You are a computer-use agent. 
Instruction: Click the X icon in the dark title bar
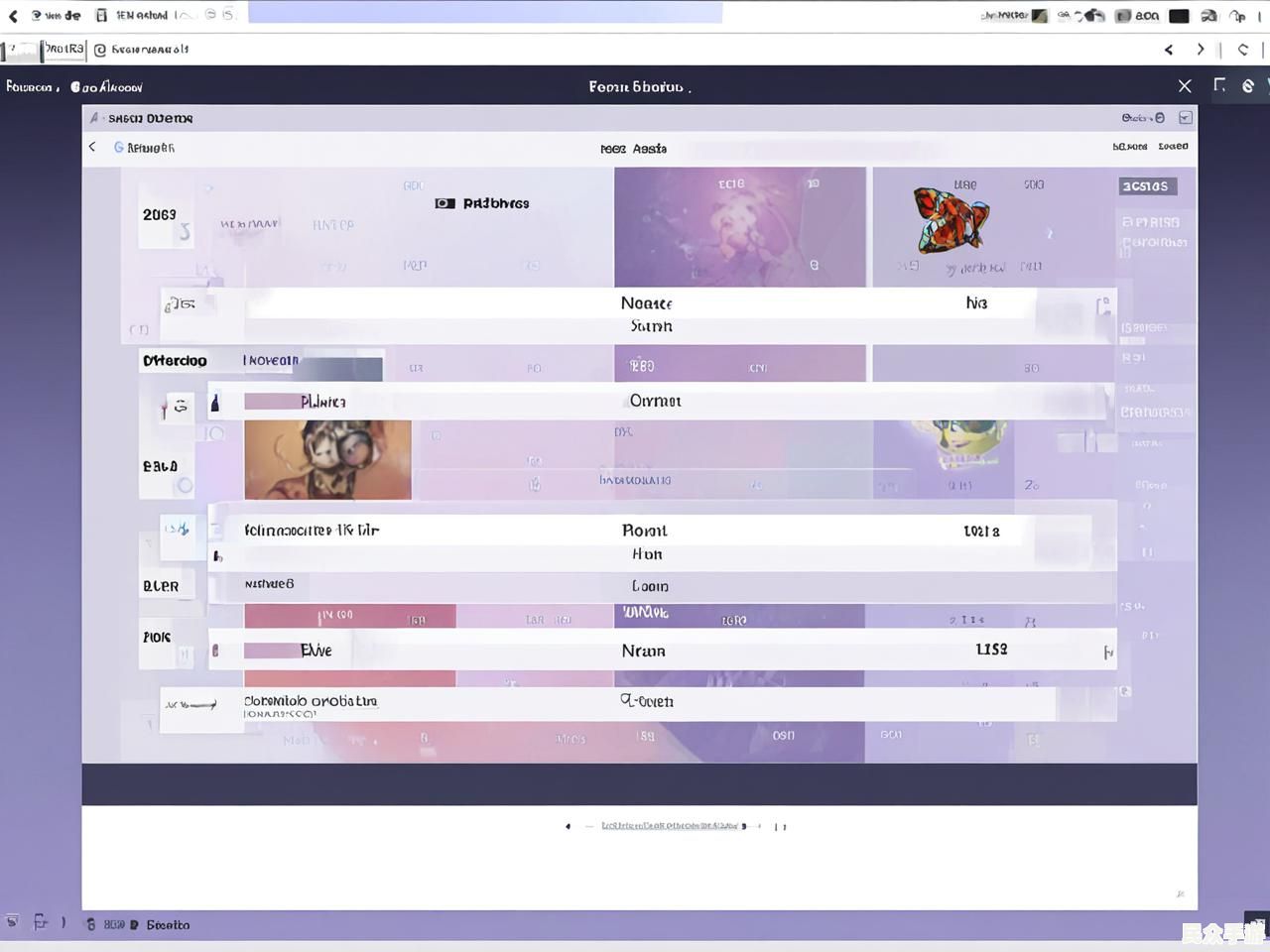pos(1185,86)
